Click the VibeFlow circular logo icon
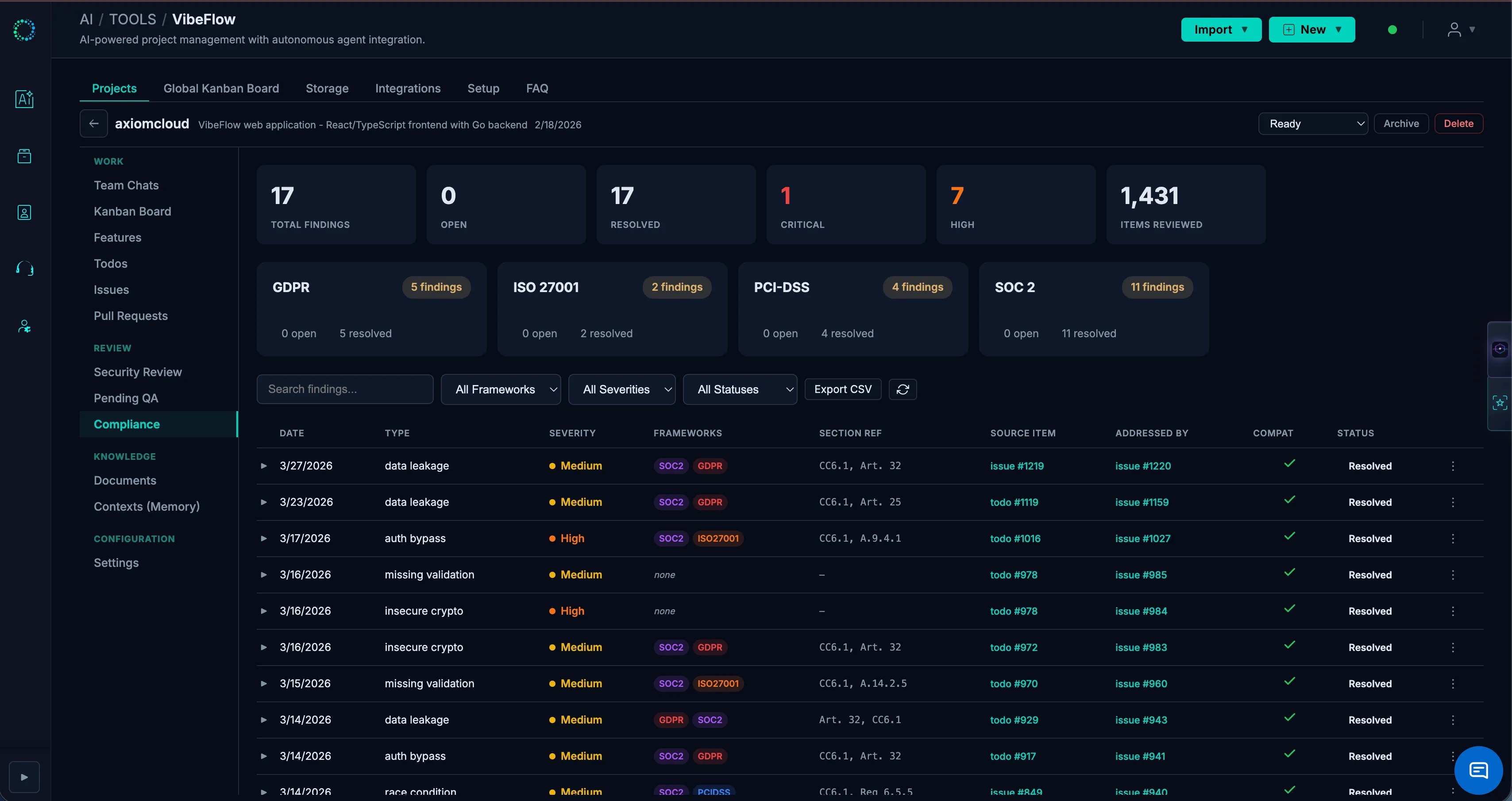 24,30
